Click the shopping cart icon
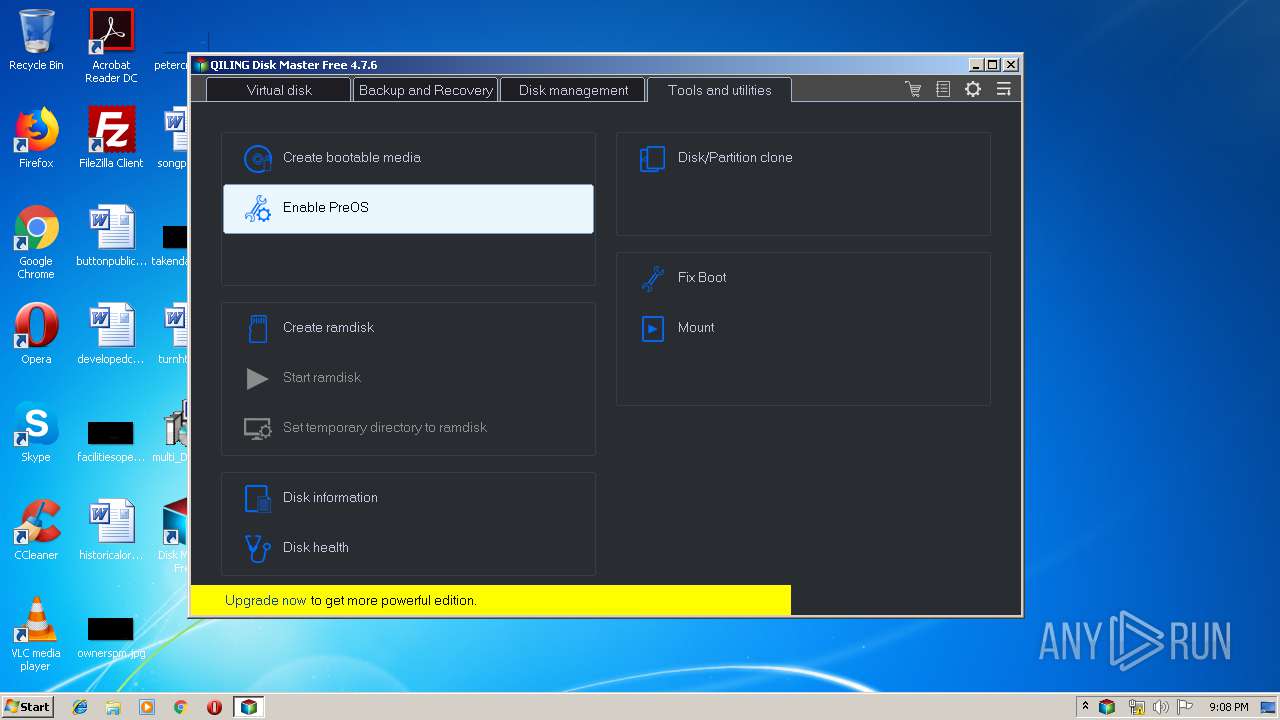 click(x=913, y=89)
